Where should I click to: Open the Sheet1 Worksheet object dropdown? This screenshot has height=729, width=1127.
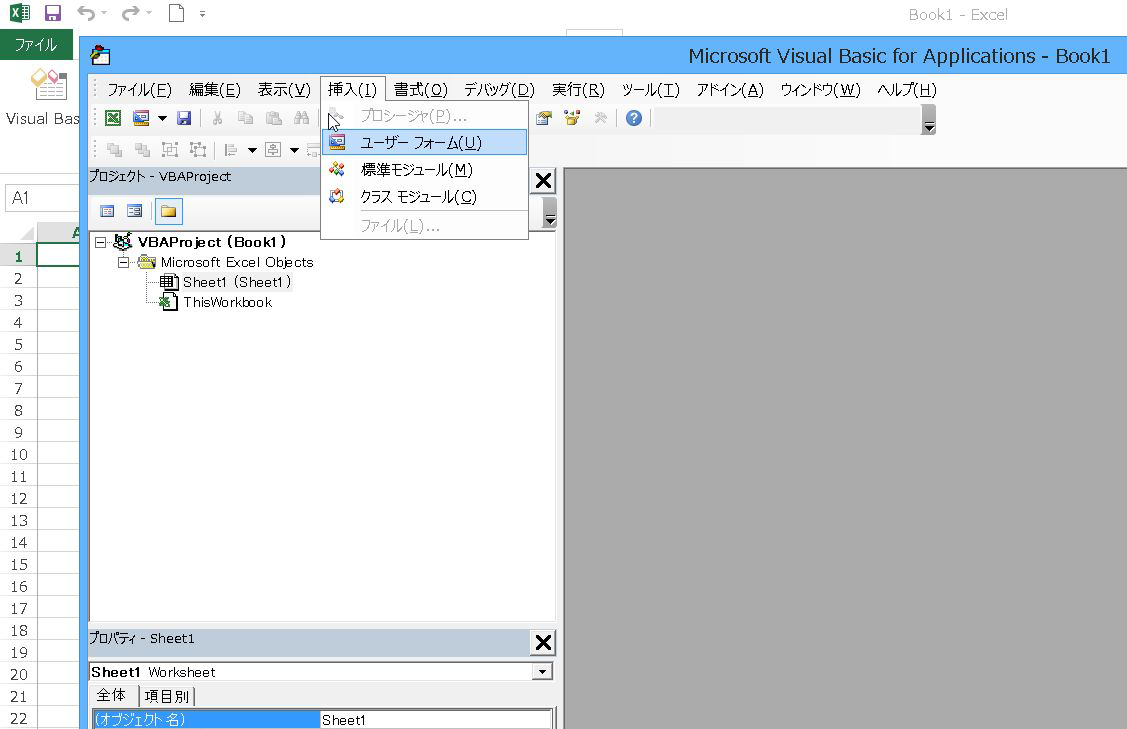pos(543,671)
